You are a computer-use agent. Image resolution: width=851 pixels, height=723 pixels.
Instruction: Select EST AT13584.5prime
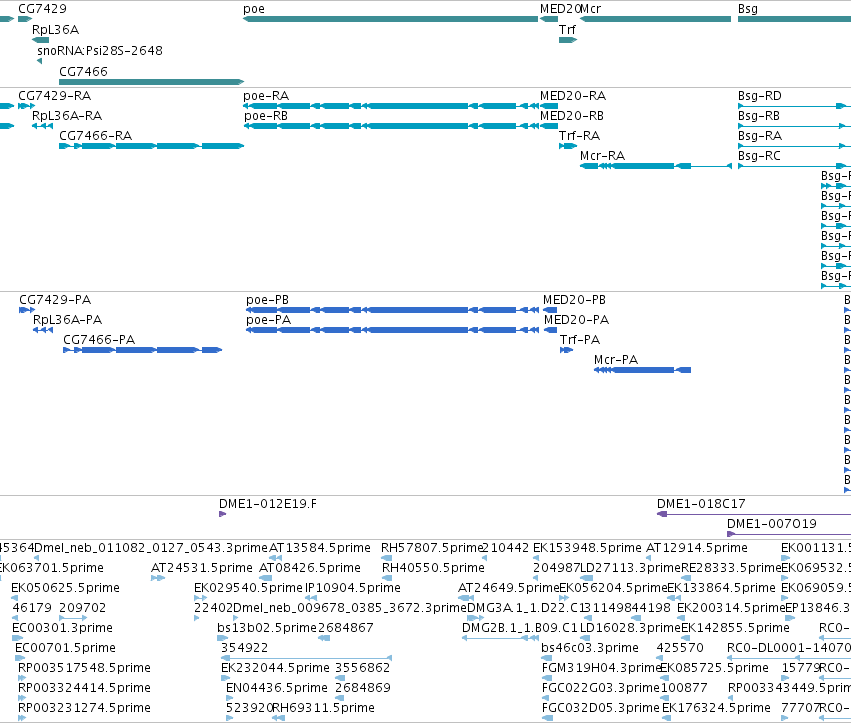(320, 548)
